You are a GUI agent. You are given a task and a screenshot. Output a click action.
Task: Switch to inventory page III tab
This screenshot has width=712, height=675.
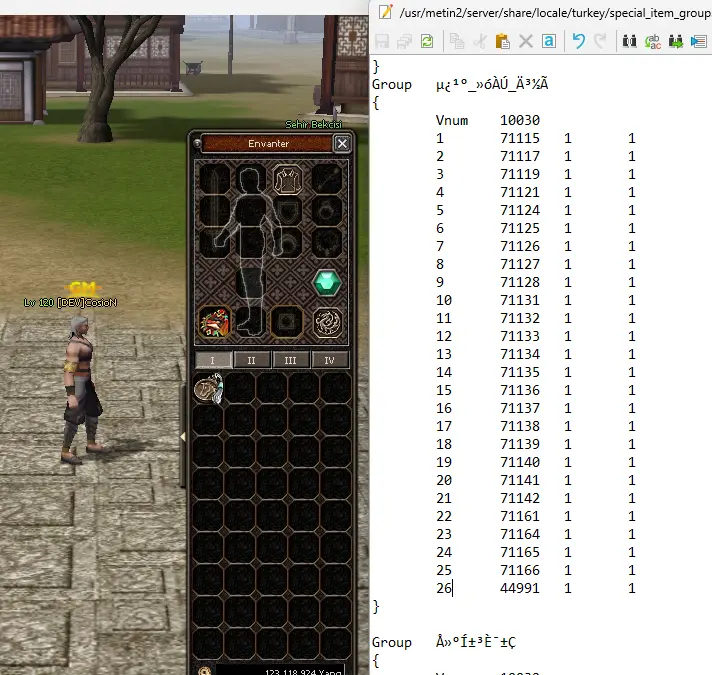(291, 360)
